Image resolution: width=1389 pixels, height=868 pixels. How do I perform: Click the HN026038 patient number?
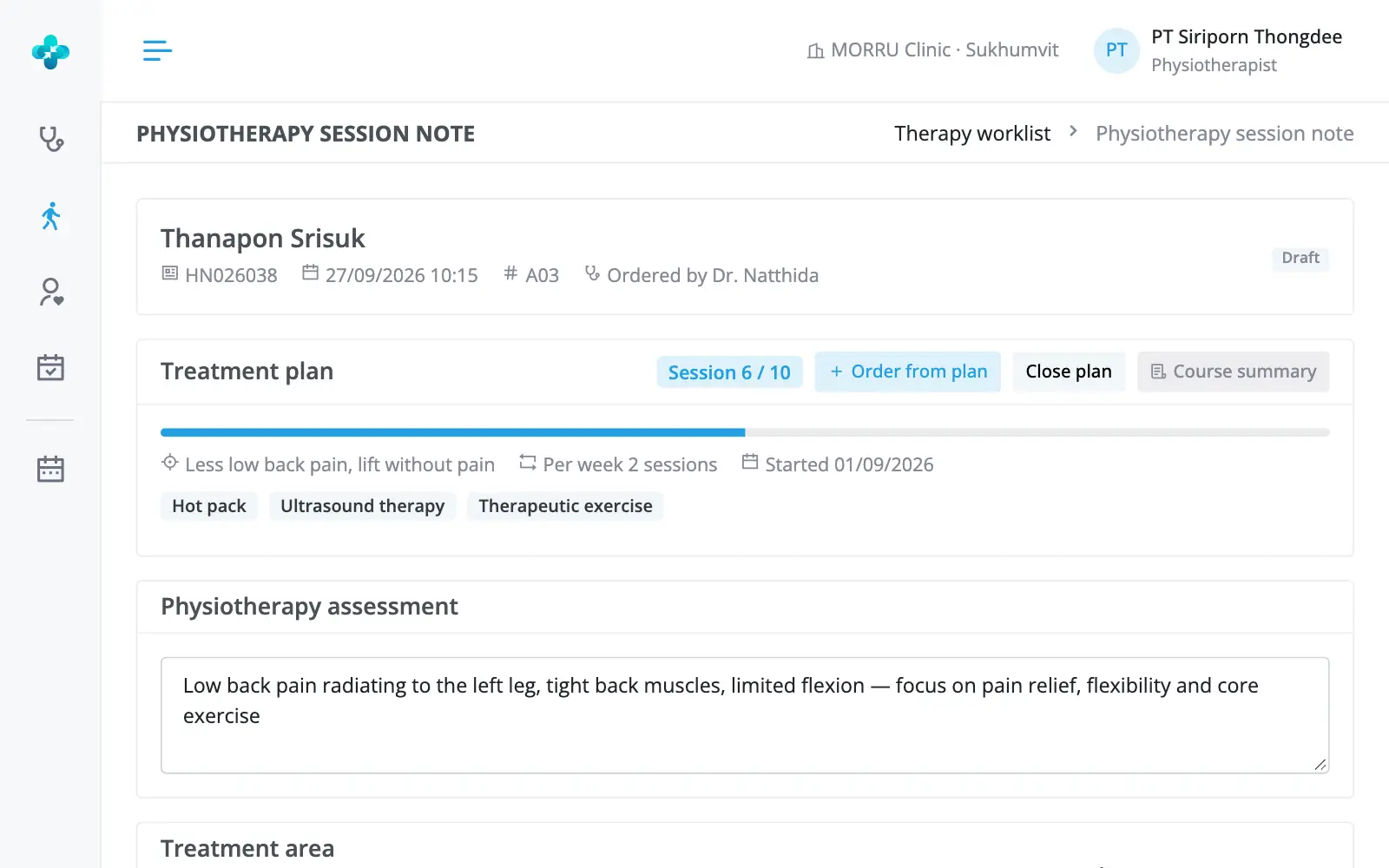(231, 275)
